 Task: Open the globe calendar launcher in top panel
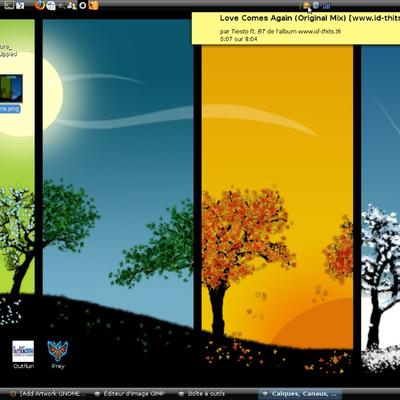point(51,5)
